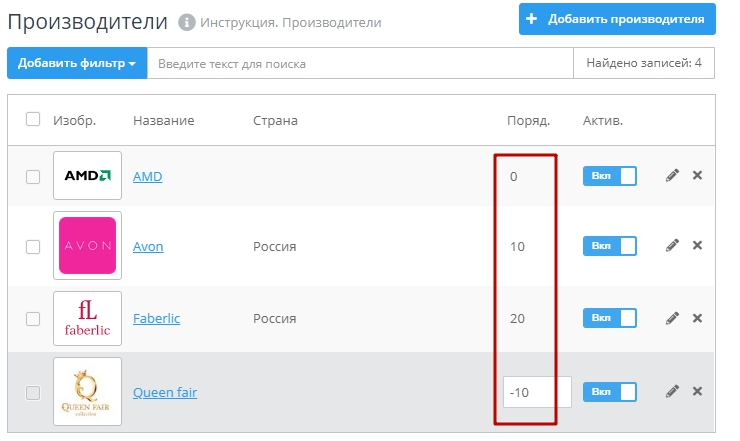Click the Queen fair sort order field
The width and height of the screenshot is (740, 441).
coord(537,392)
